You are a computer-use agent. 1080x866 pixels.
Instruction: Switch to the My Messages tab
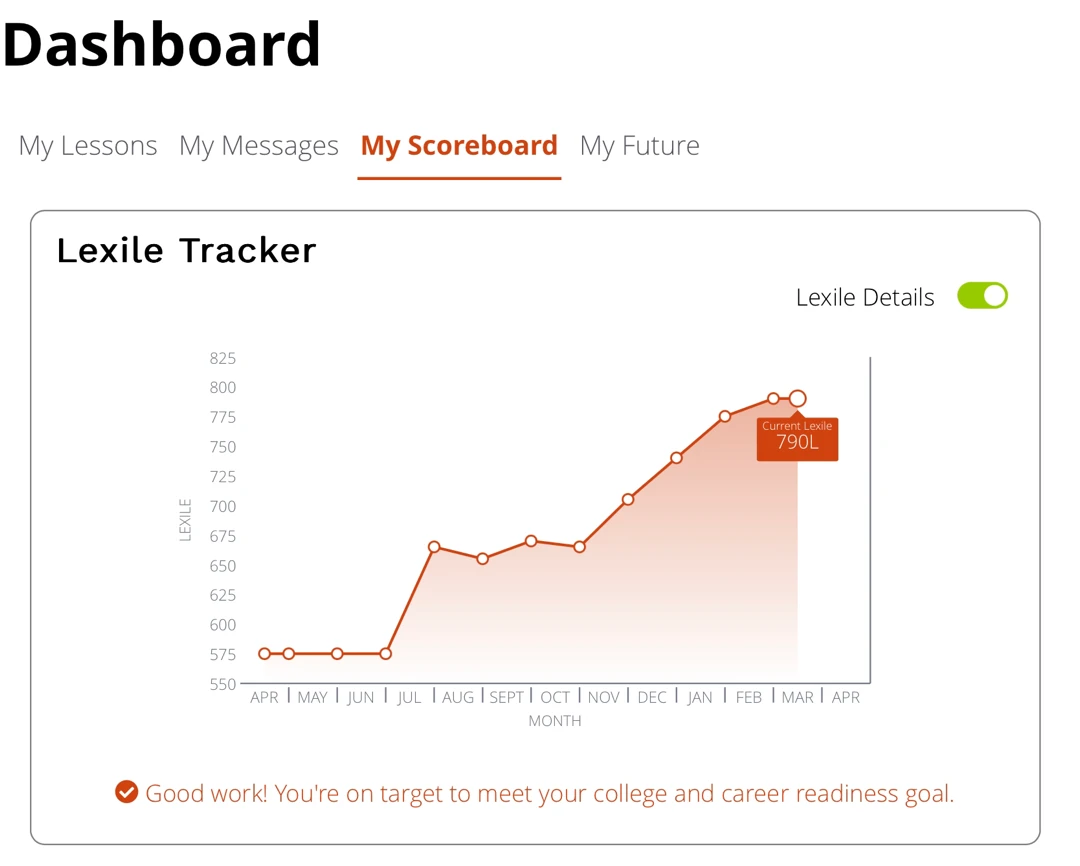coord(259,146)
